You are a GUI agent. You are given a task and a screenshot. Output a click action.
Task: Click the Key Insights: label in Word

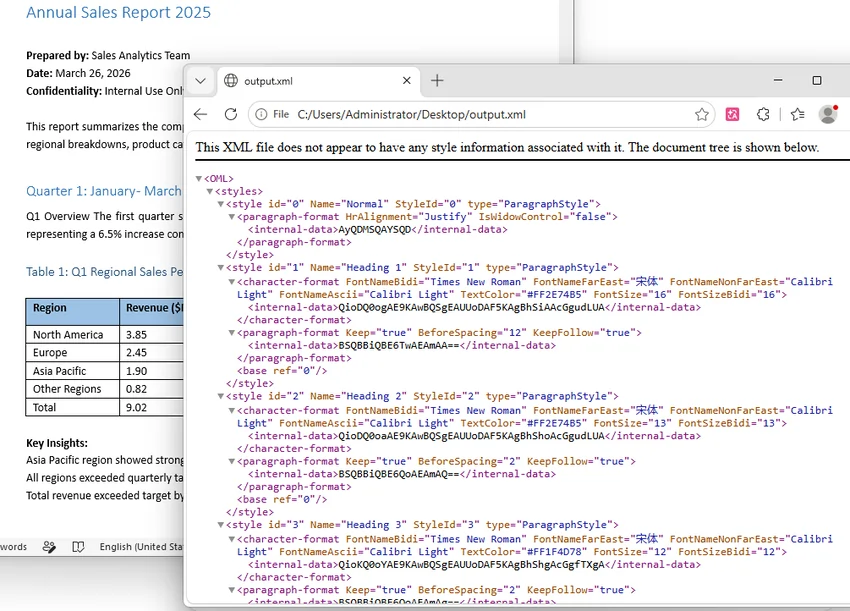tap(57, 443)
